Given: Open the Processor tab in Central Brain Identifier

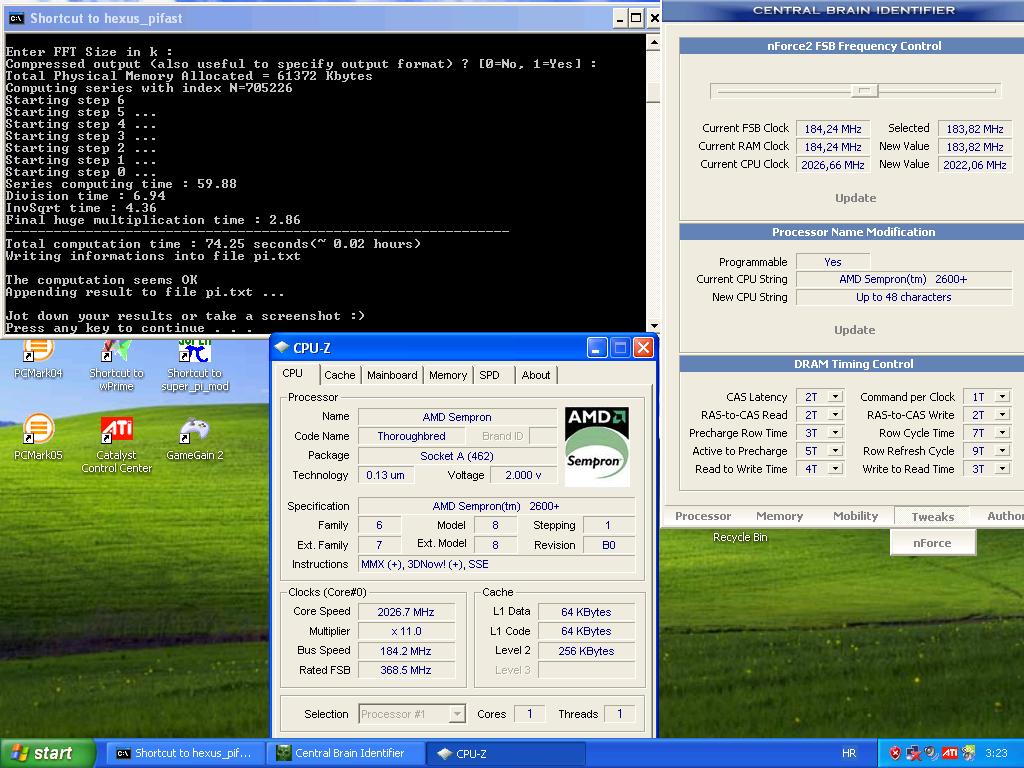Looking at the screenshot, I should tap(703, 516).
